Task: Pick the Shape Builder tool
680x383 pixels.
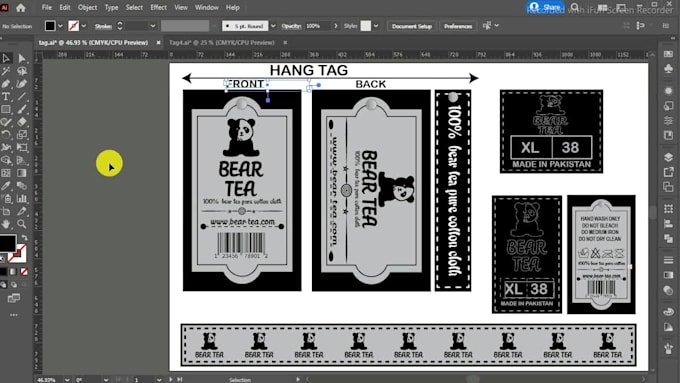Action: click(x=6, y=160)
